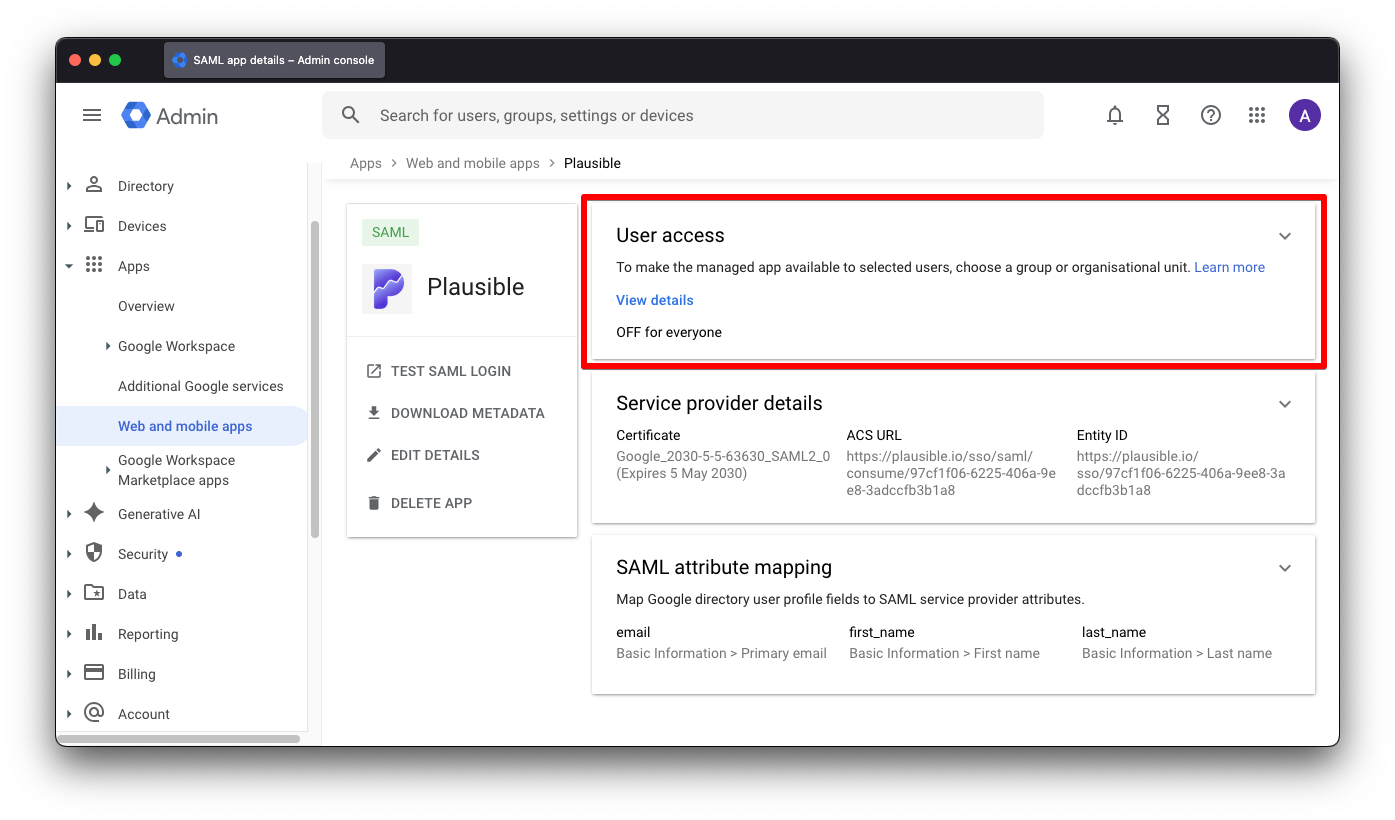Open the View details link
Image resolution: width=1395 pixels, height=820 pixels.
654,300
